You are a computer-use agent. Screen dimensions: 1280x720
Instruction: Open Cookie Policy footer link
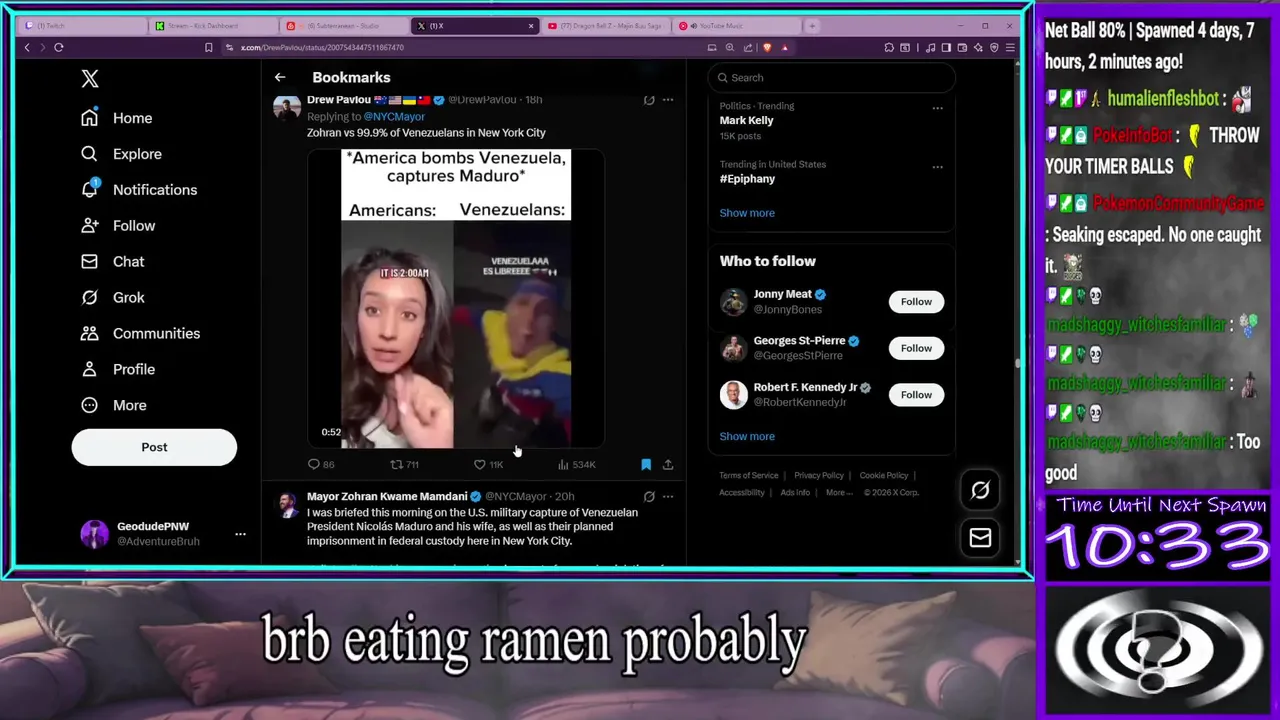(884, 476)
